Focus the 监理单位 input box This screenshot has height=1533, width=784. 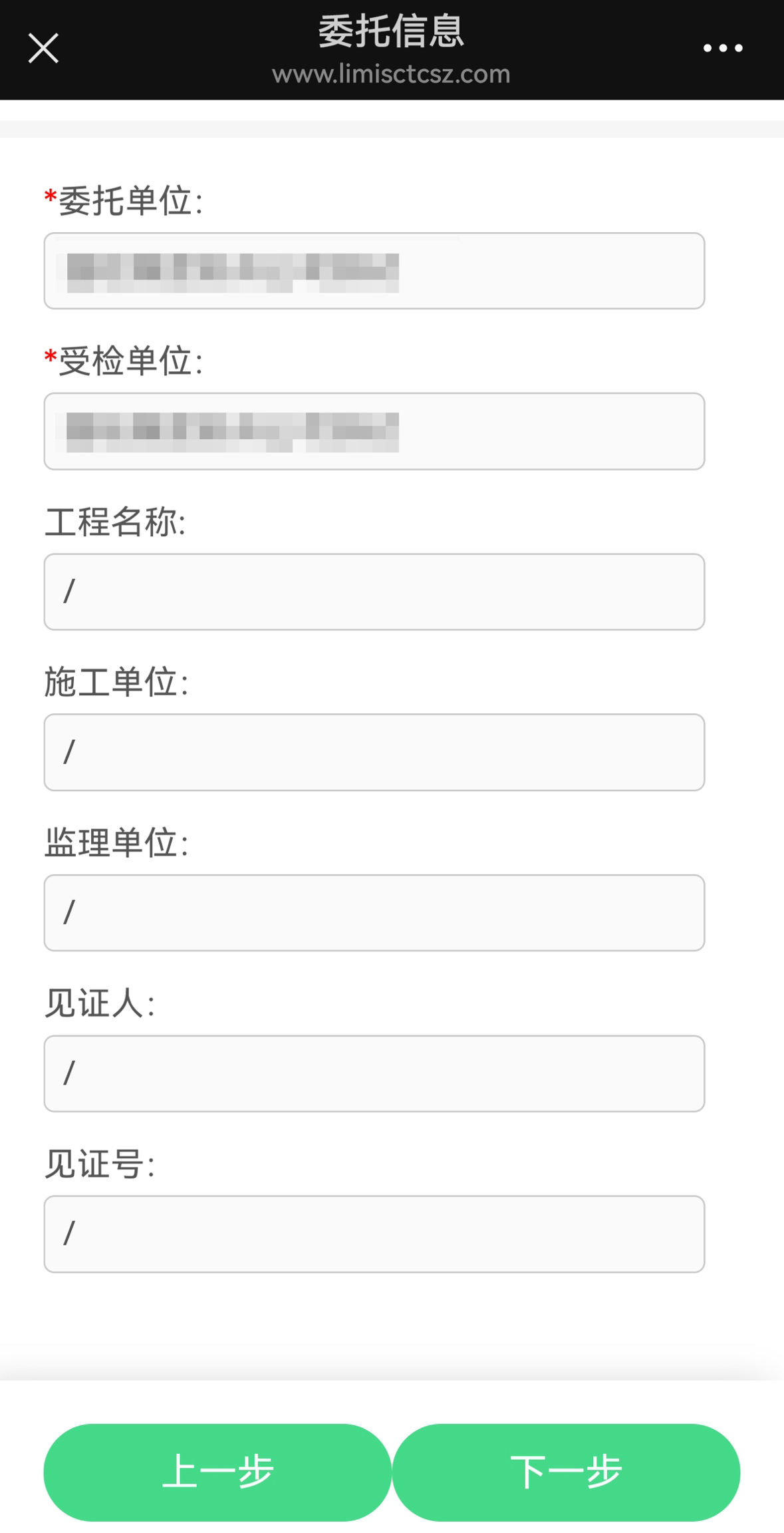click(x=374, y=912)
